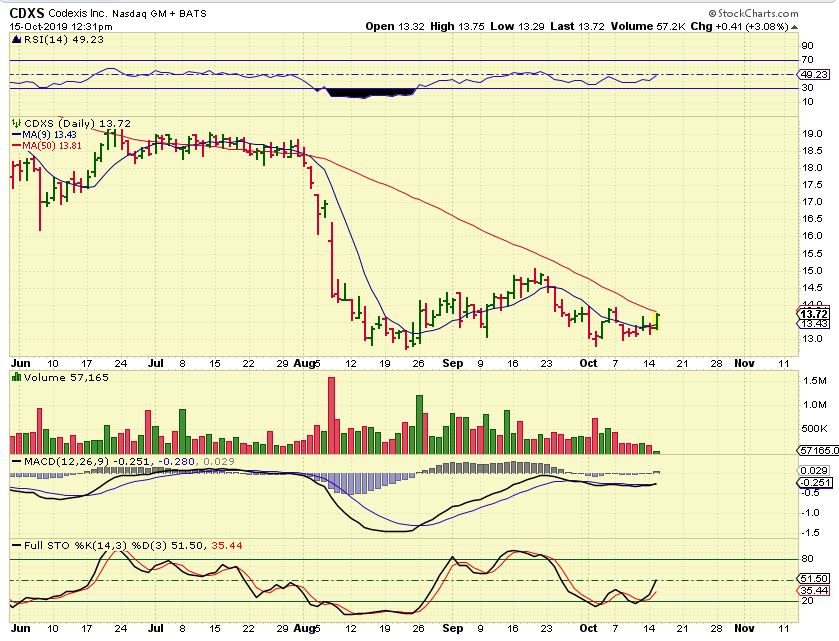Click the Volume 57,165 panel legend
839x641 pixels.
pos(66,378)
